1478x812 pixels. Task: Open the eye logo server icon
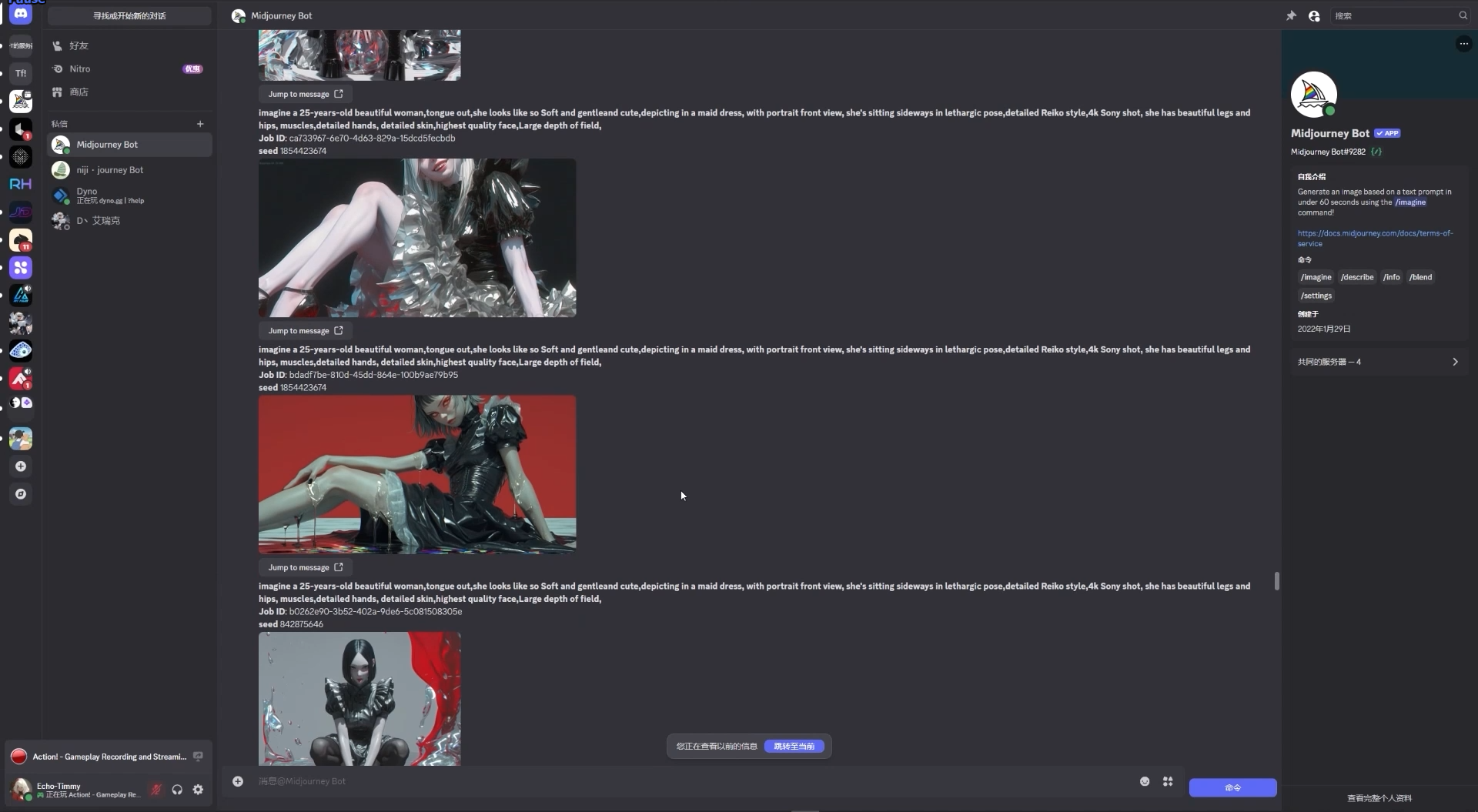pyautogui.click(x=21, y=351)
